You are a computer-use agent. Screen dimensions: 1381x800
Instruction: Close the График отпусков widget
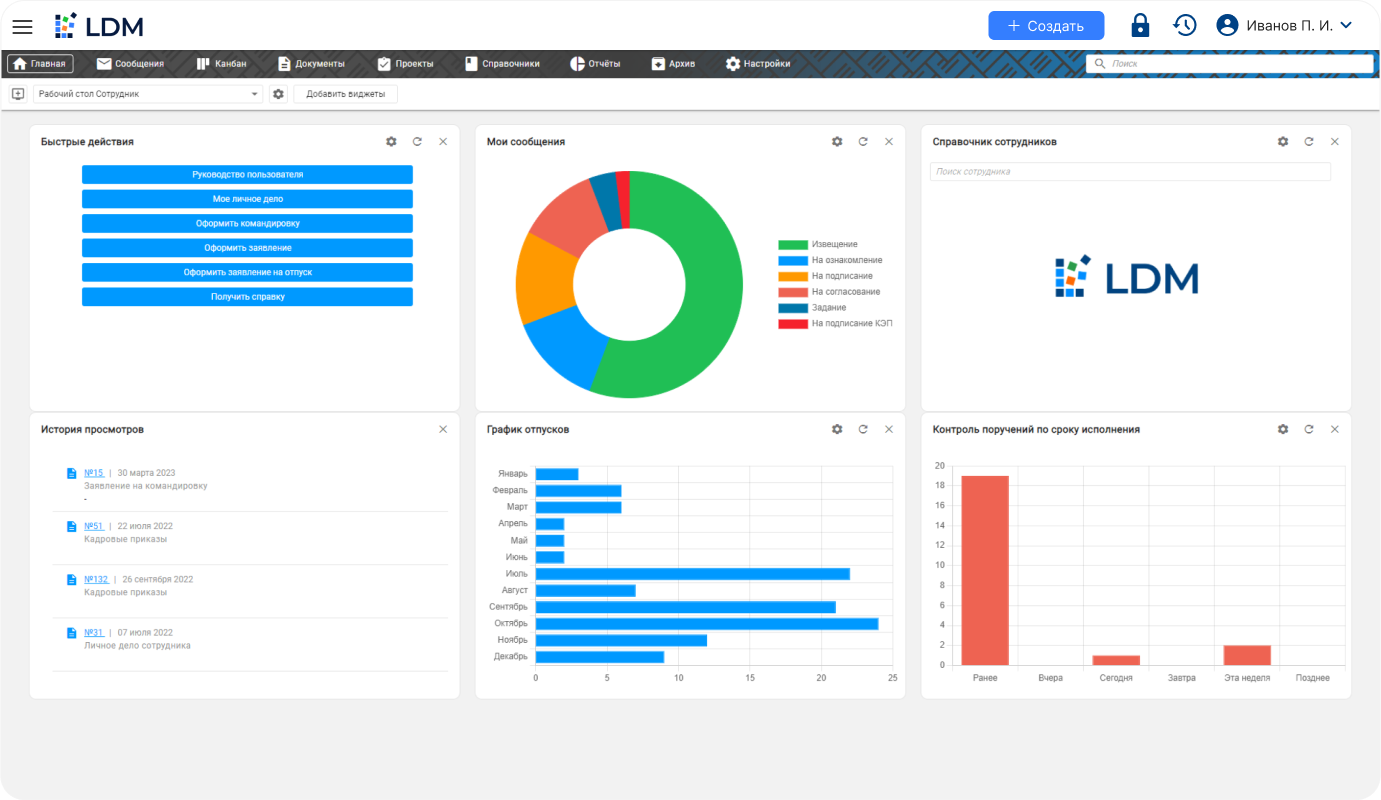click(889, 429)
